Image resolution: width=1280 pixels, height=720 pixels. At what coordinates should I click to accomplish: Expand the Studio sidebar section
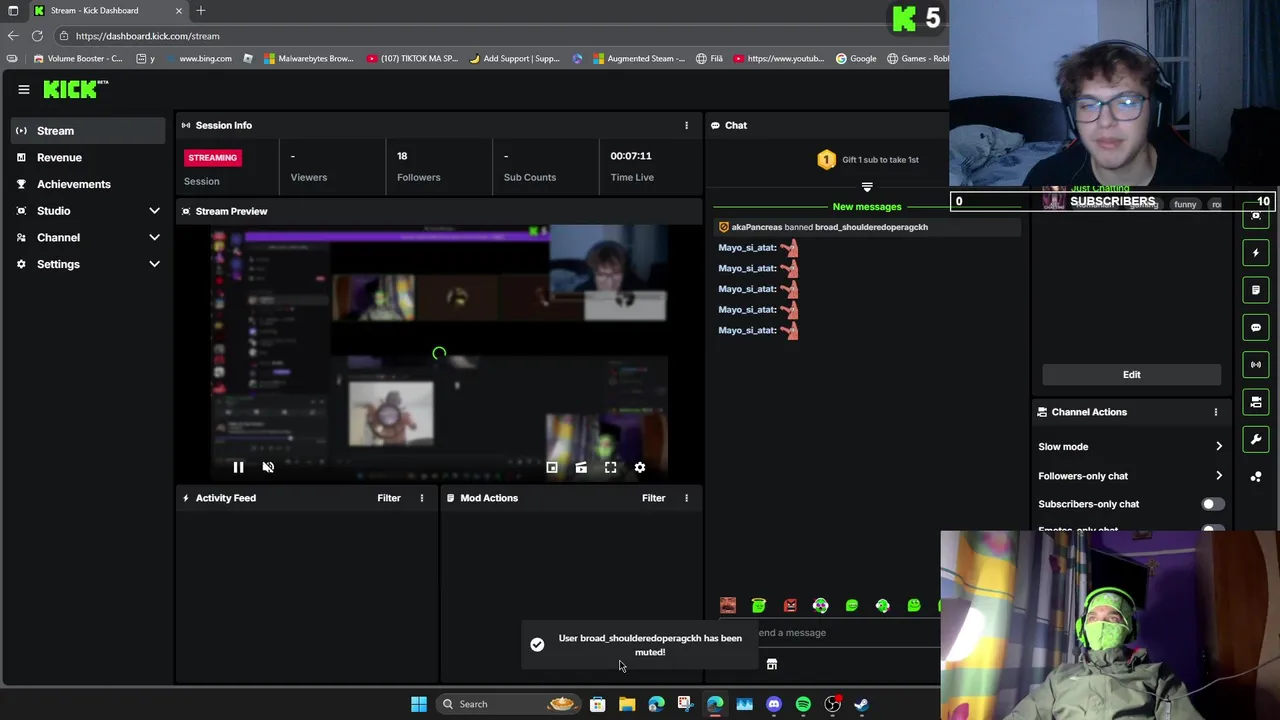(x=154, y=211)
